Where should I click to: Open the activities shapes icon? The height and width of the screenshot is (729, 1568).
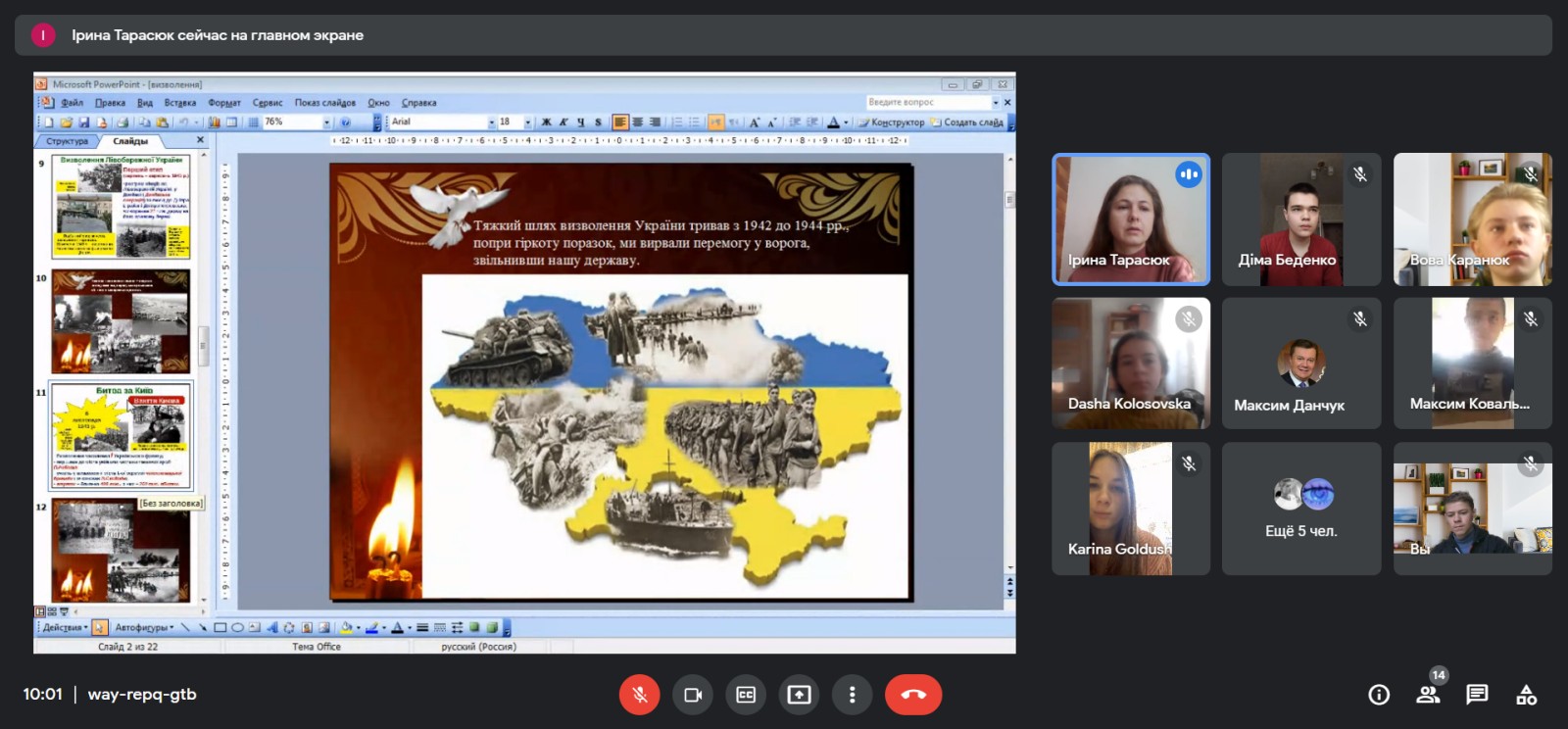click(x=1526, y=695)
